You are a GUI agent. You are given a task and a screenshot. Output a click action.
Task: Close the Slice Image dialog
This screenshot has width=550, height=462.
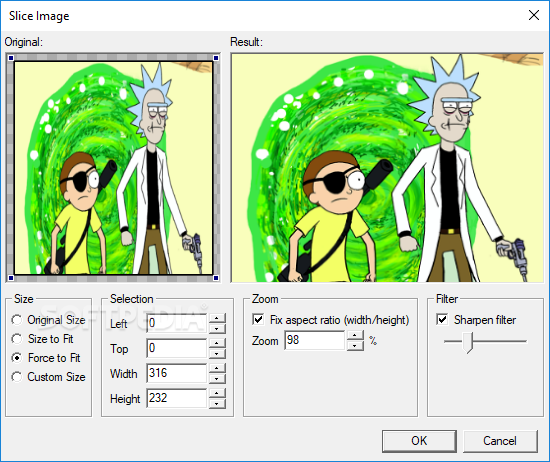534,15
